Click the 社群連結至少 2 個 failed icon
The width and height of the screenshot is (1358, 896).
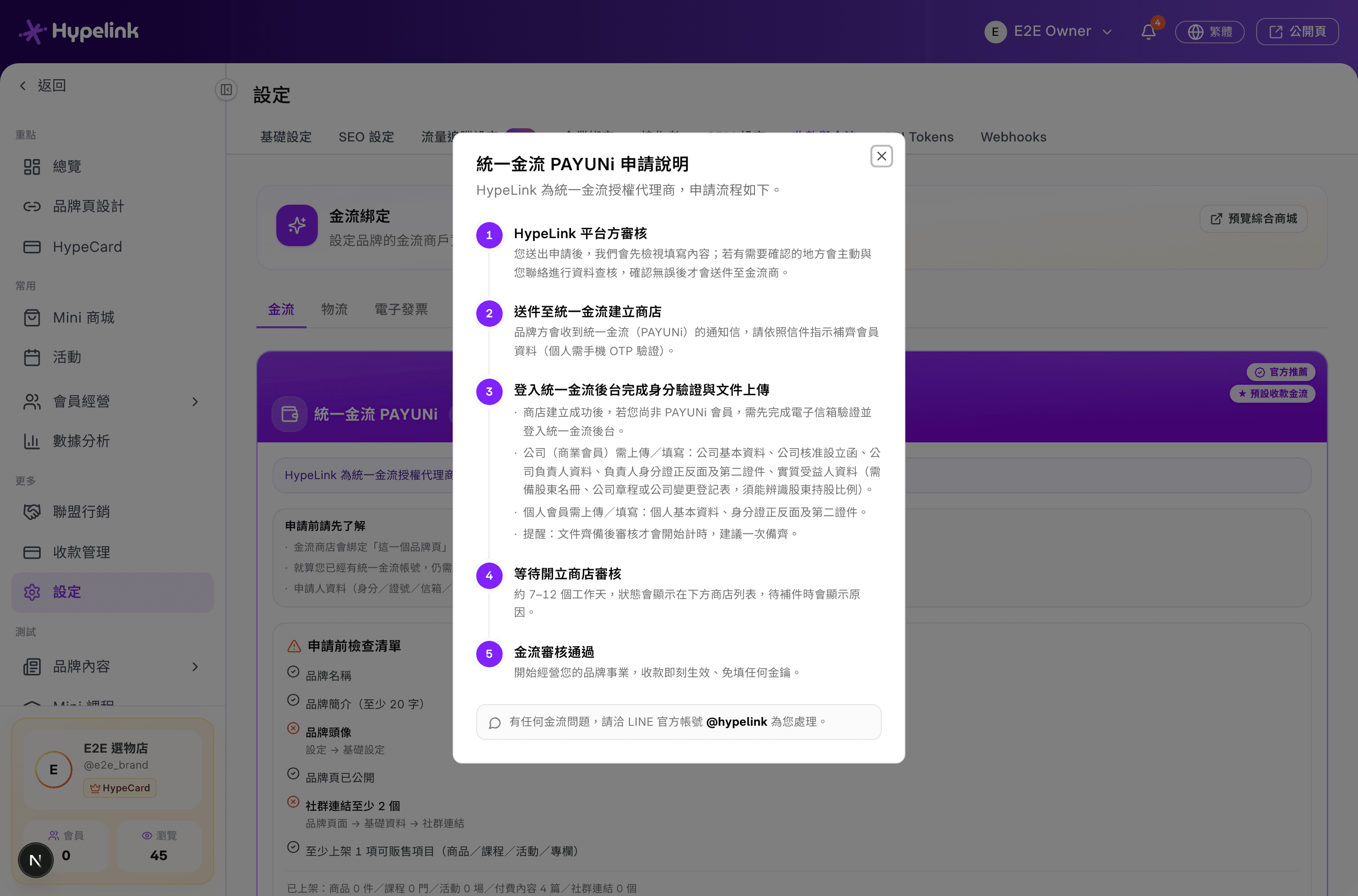point(293,802)
